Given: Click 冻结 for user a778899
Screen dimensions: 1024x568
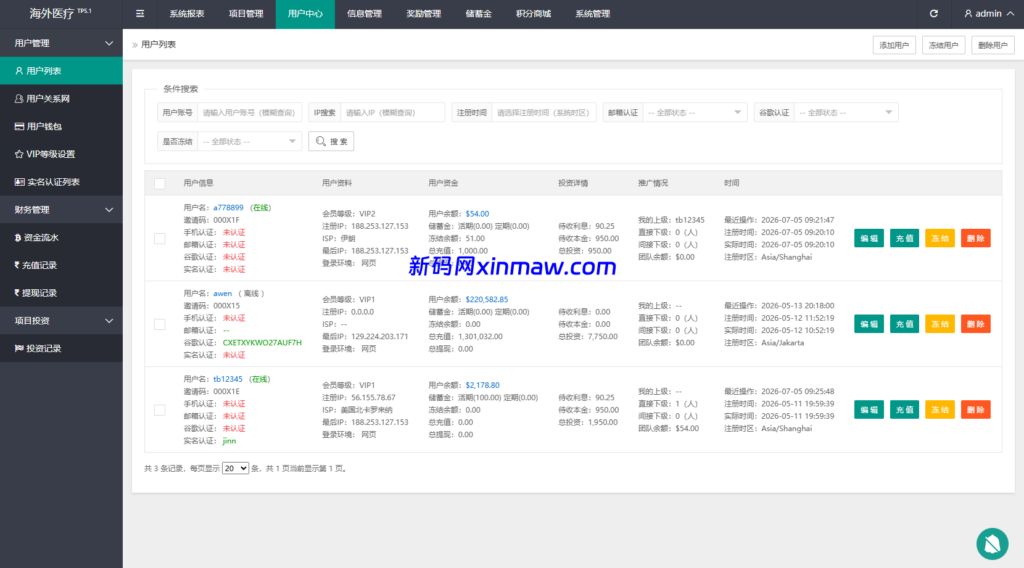Looking at the screenshot, I should 940,238.
